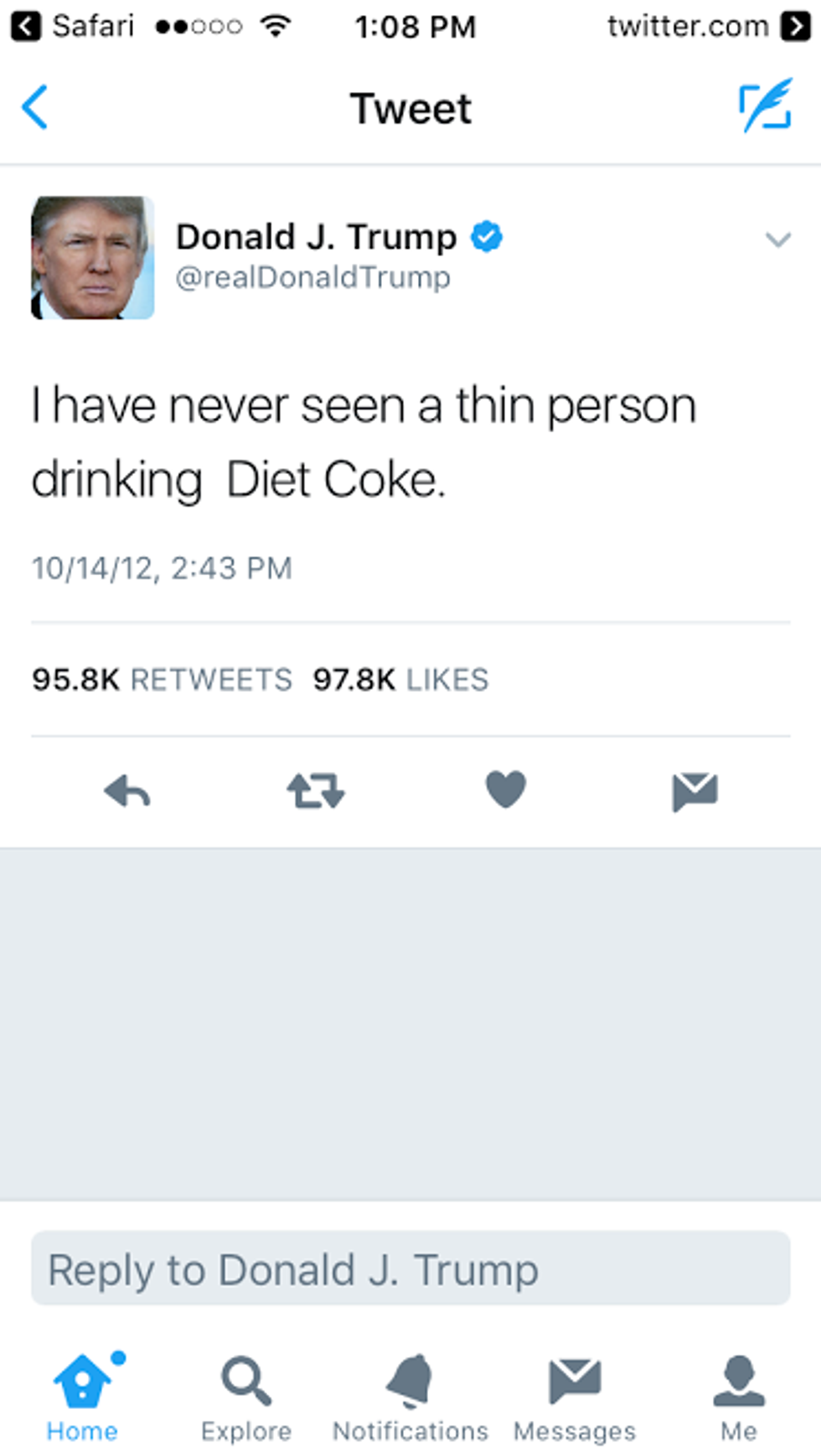Open the Me profile tab

click(739, 1396)
